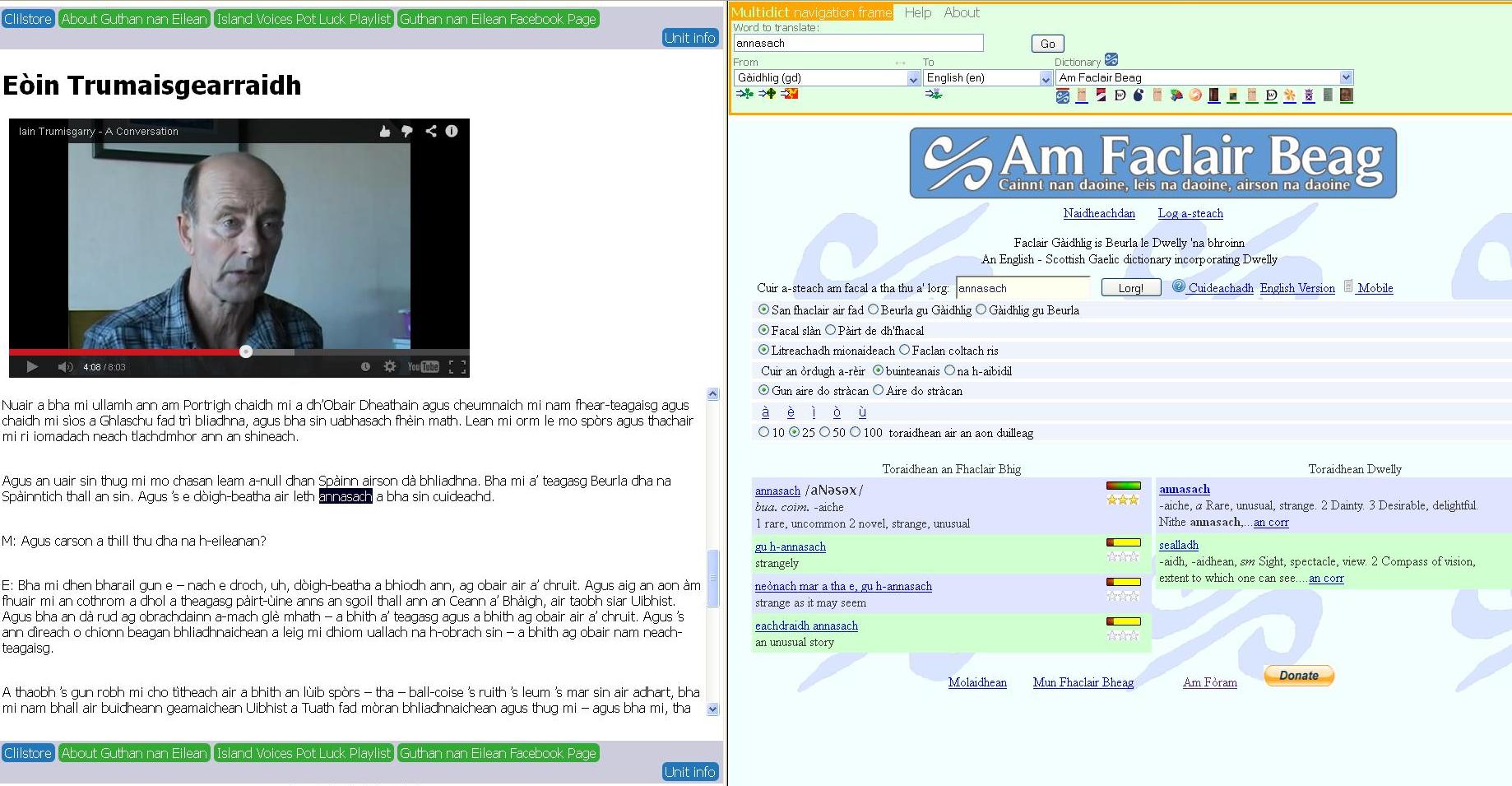Select 'Beurla gu Gàidhlig' radio option
1512x786 pixels.
pyautogui.click(x=874, y=310)
